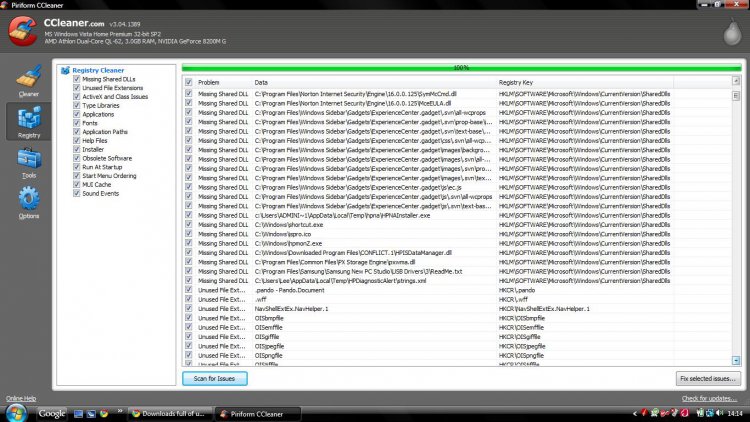Select the HPISDataManager.dll path cell

(x=353, y=253)
